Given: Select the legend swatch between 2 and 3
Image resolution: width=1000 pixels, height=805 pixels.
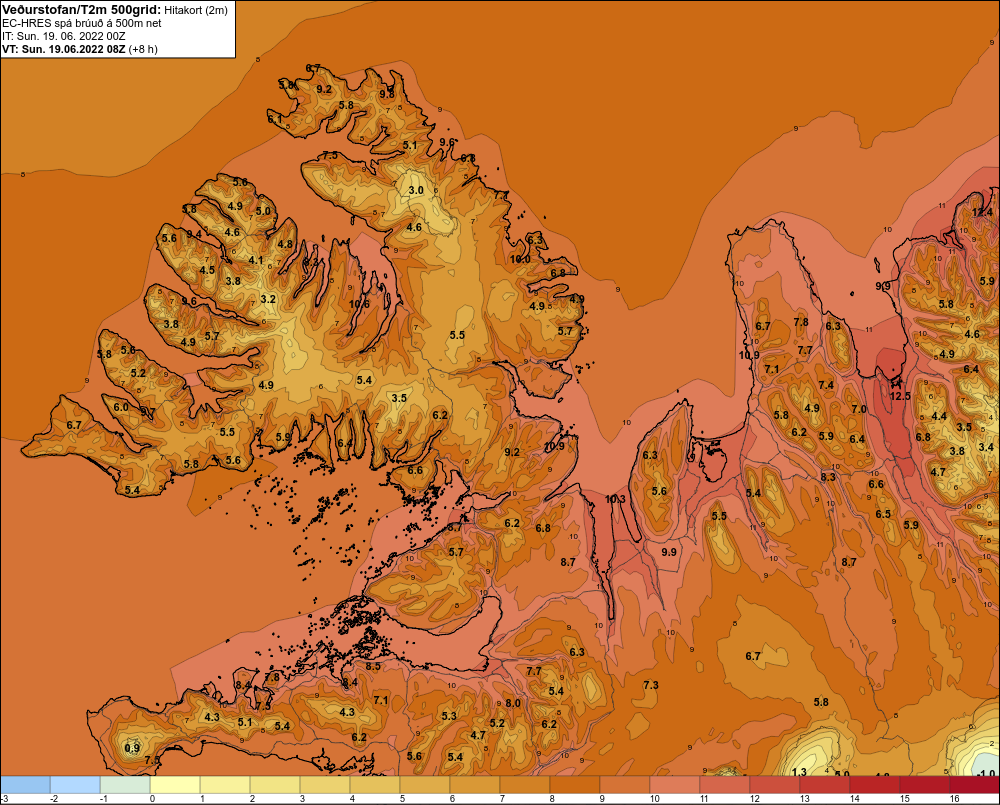Looking at the screenshot, I should 275,785.
